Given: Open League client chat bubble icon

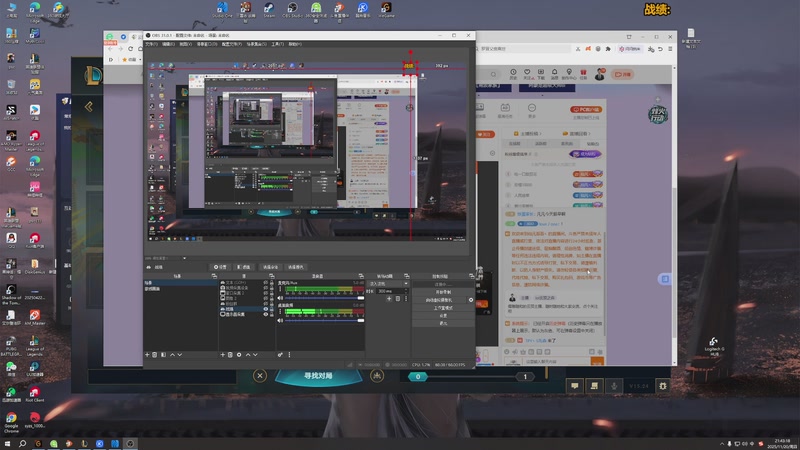Looking at the screenshot, I should point(574,386).
